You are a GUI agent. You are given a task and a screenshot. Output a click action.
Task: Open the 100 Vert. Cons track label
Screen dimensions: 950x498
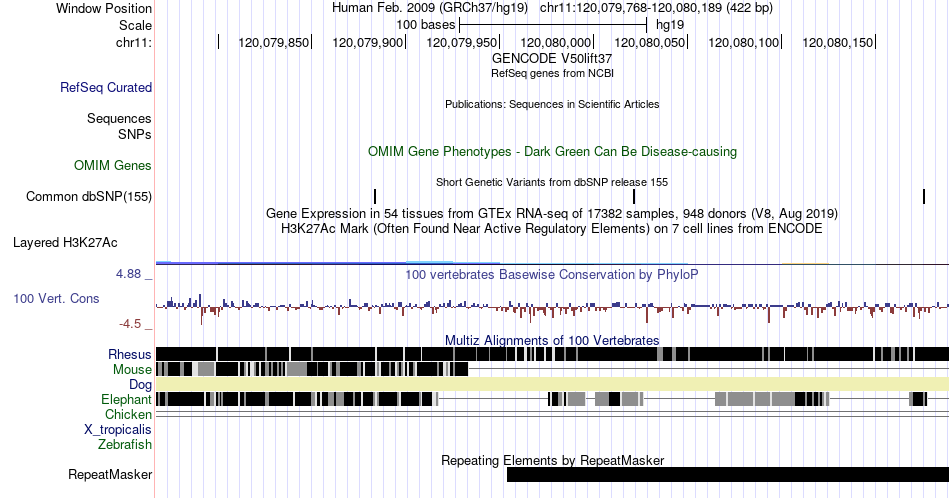(x=56, y=298)
